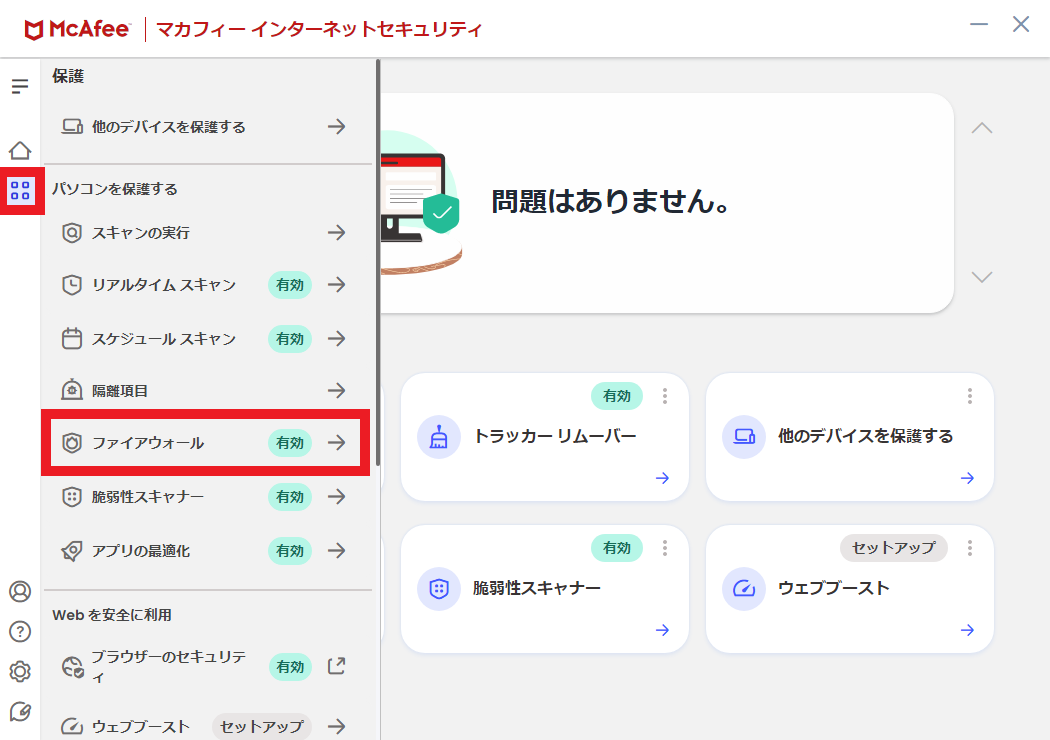Screen dimensions: 1050x740
Task: Click セットアップ badge on ウェブブースト menu row
Action: pyautogui.click(x=262, y=726)
